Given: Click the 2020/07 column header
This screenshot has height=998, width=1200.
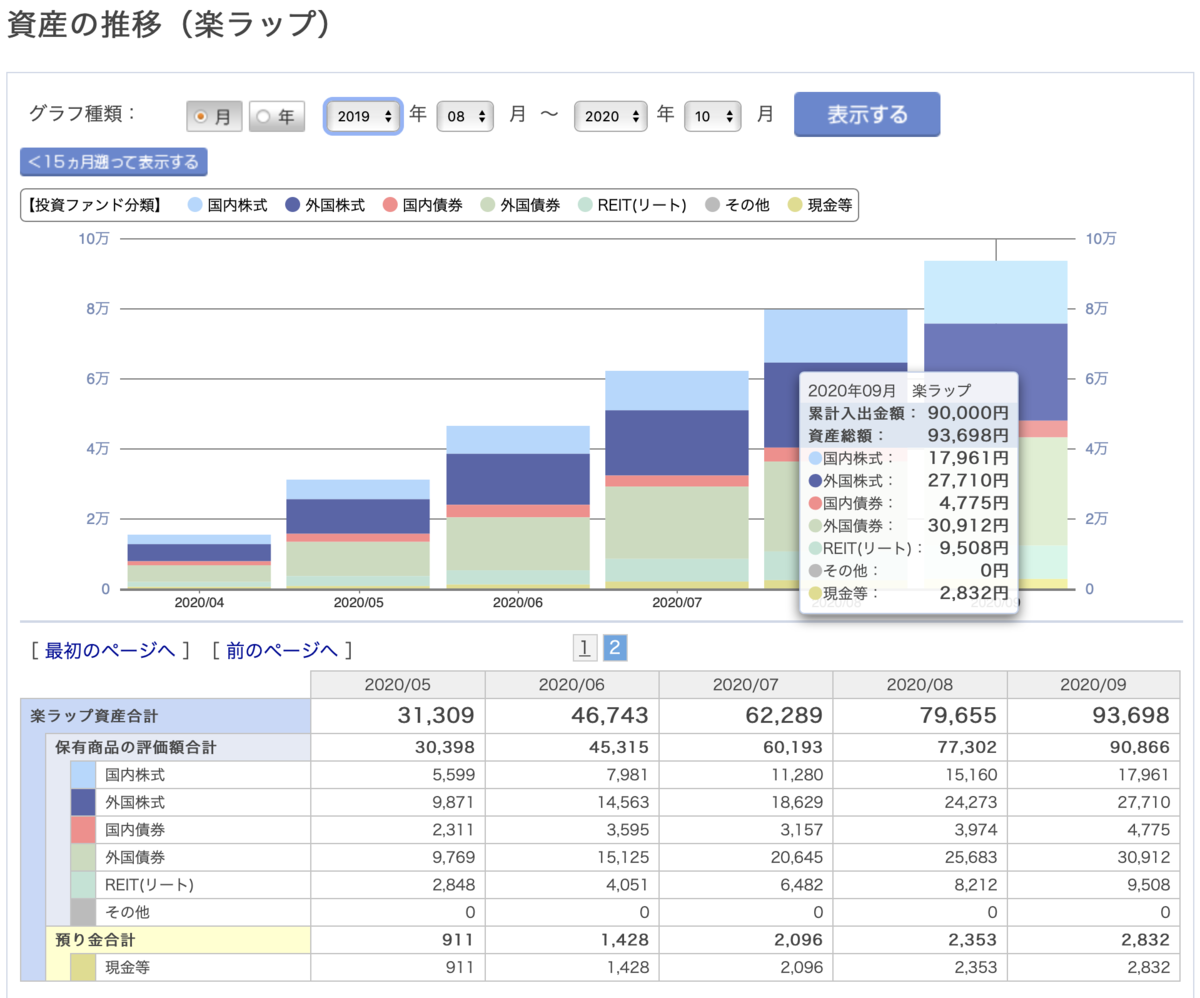Looking at the screenshot, I should pos(745,685).
